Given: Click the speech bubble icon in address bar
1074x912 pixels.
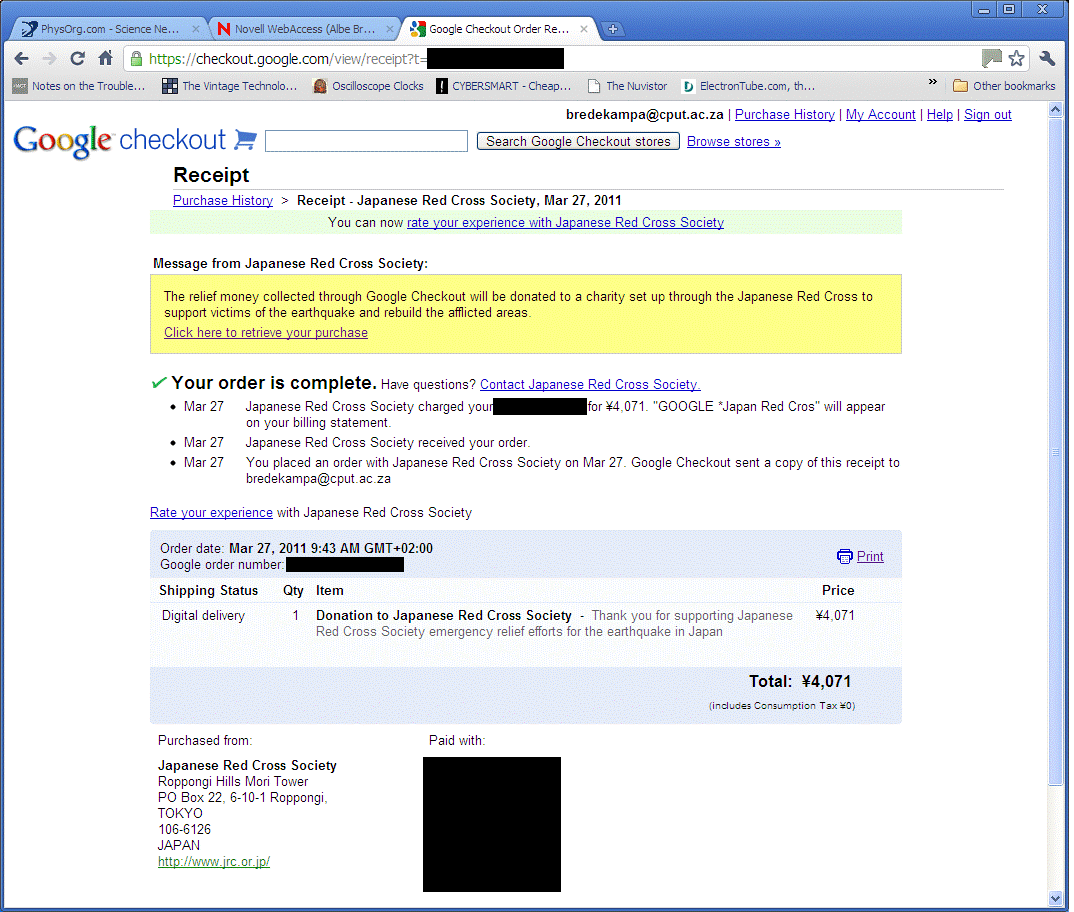Looking at the screenshot, I should tap(991, 58).
